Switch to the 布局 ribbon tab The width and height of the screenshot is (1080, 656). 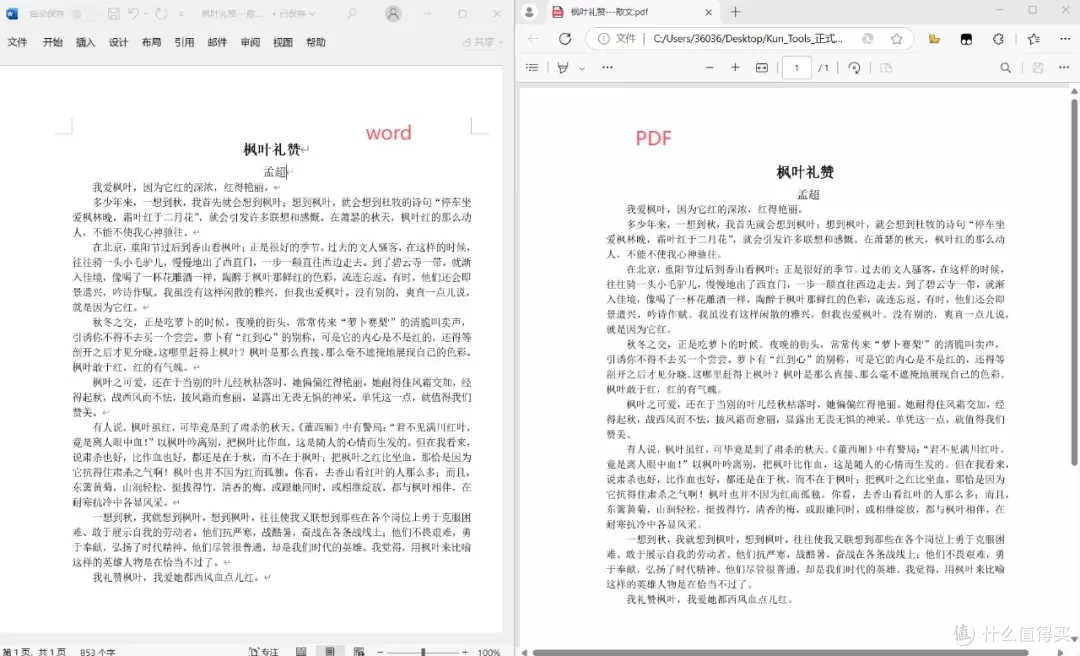(152, 42)
